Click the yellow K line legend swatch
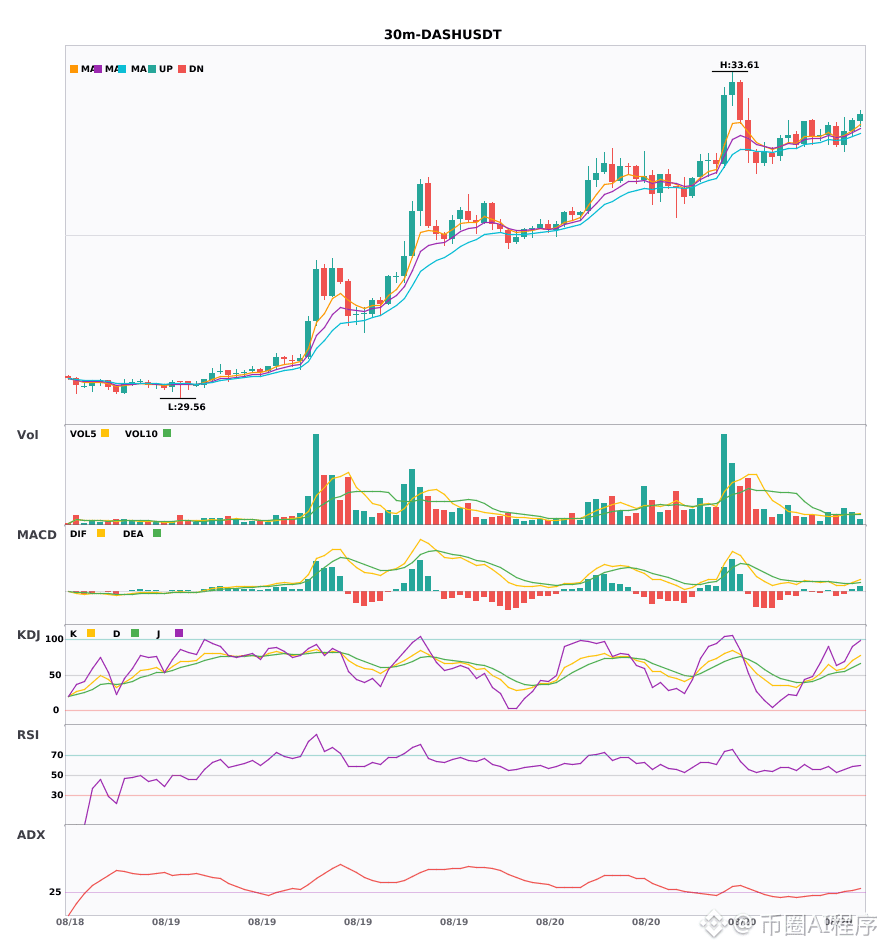 (91, 633)
